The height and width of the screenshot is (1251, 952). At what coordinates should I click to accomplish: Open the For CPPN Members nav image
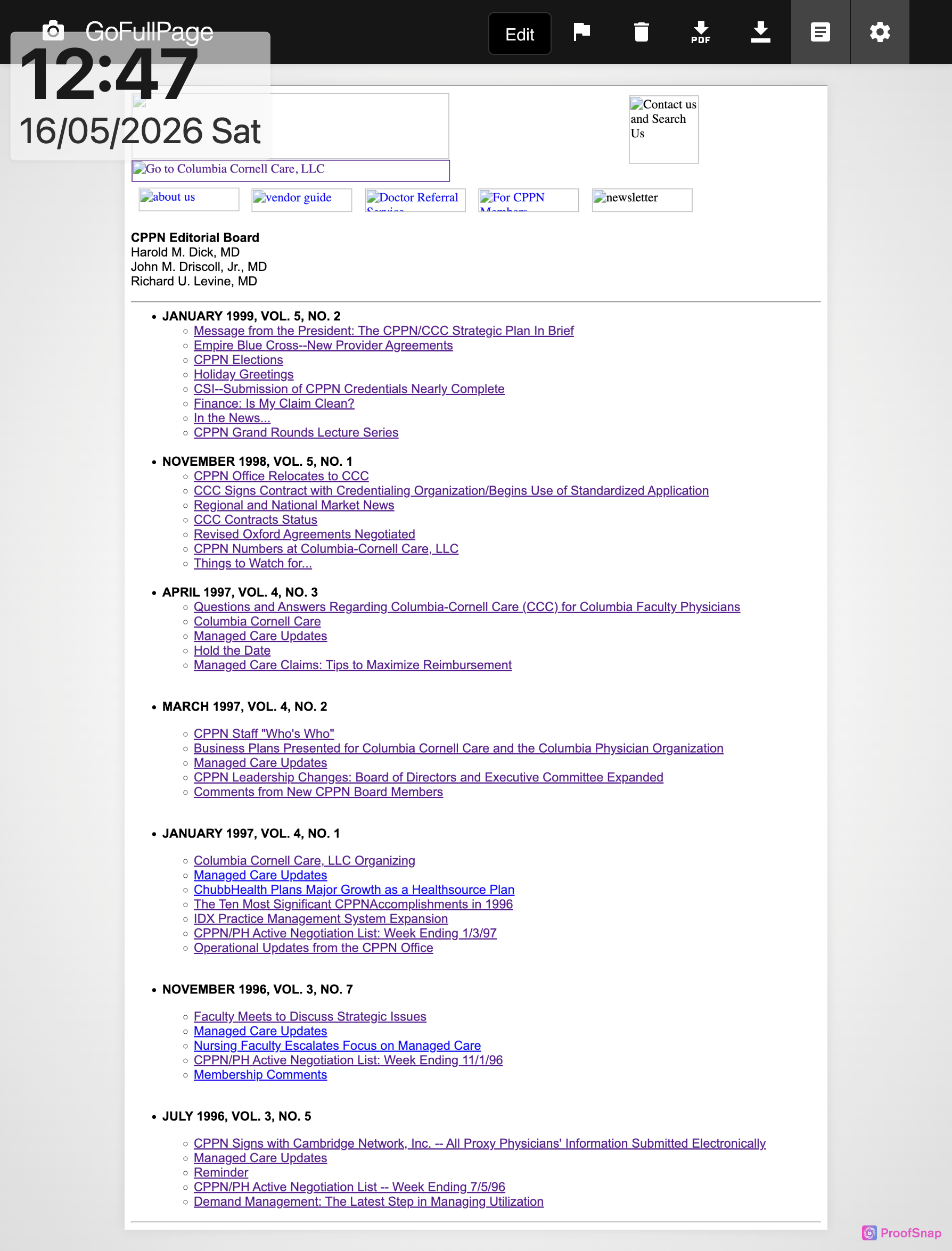click(528, 200)
